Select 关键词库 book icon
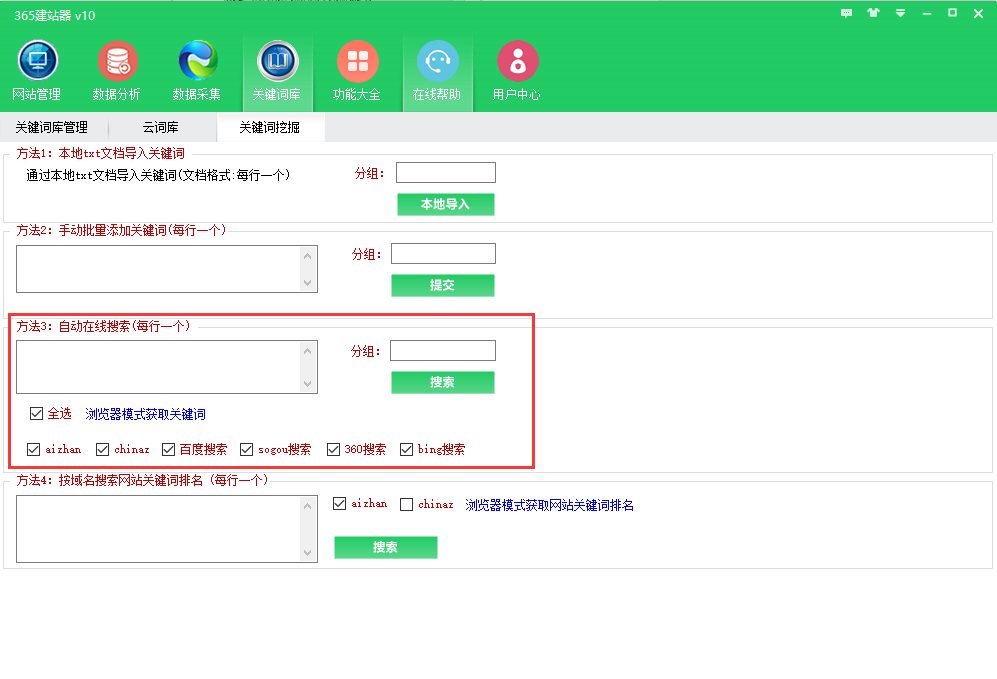The width and height of the screenshot is (997, 679). click(278, 61)
